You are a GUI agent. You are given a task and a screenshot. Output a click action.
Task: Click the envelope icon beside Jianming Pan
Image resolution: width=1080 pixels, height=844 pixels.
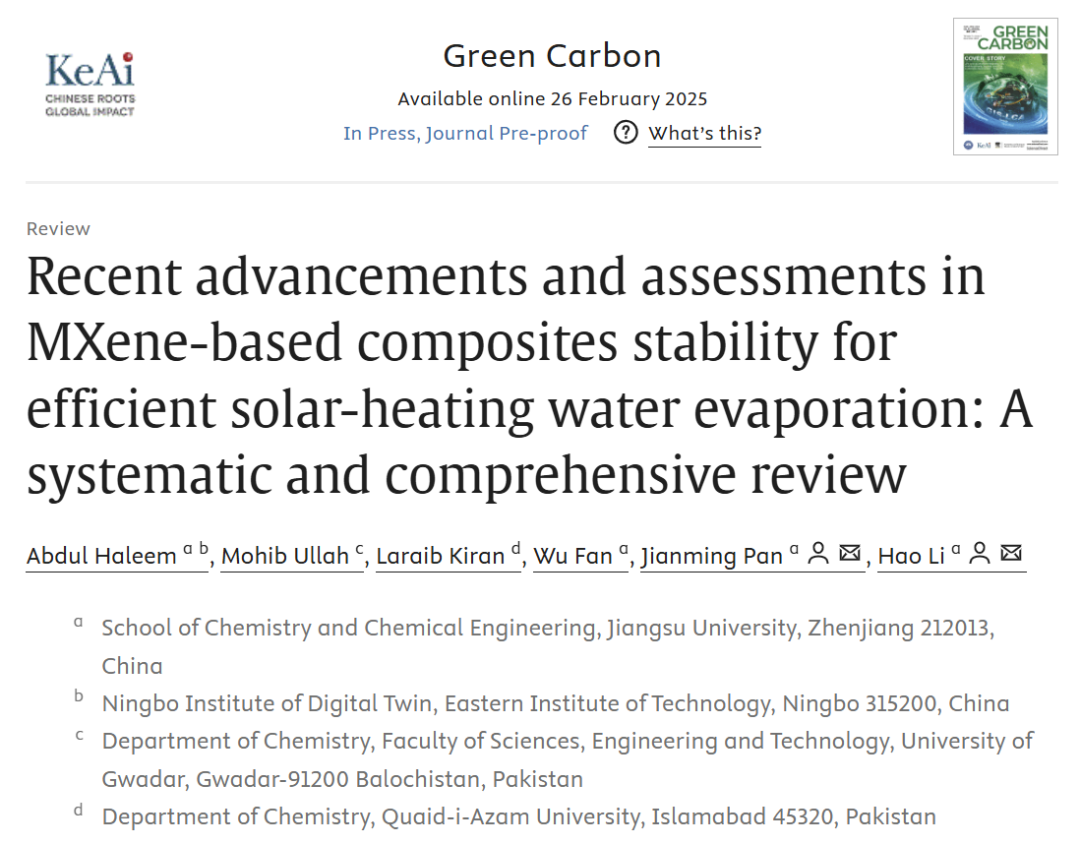(850, 555)
